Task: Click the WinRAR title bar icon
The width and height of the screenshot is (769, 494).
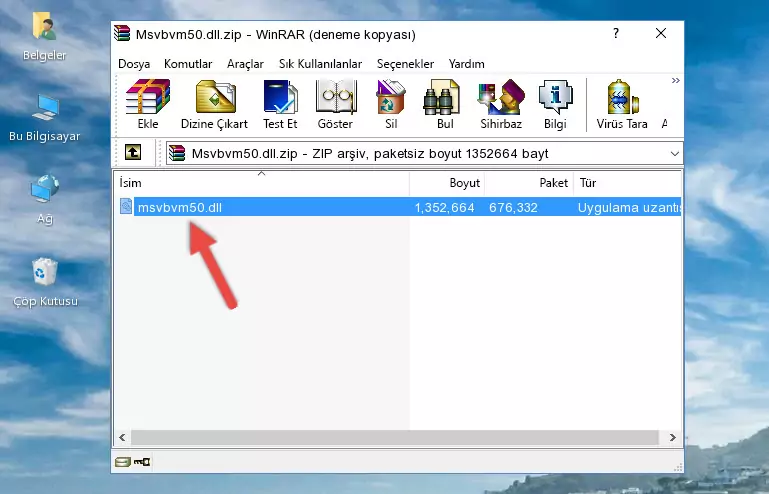Action: tap(122, 33)
